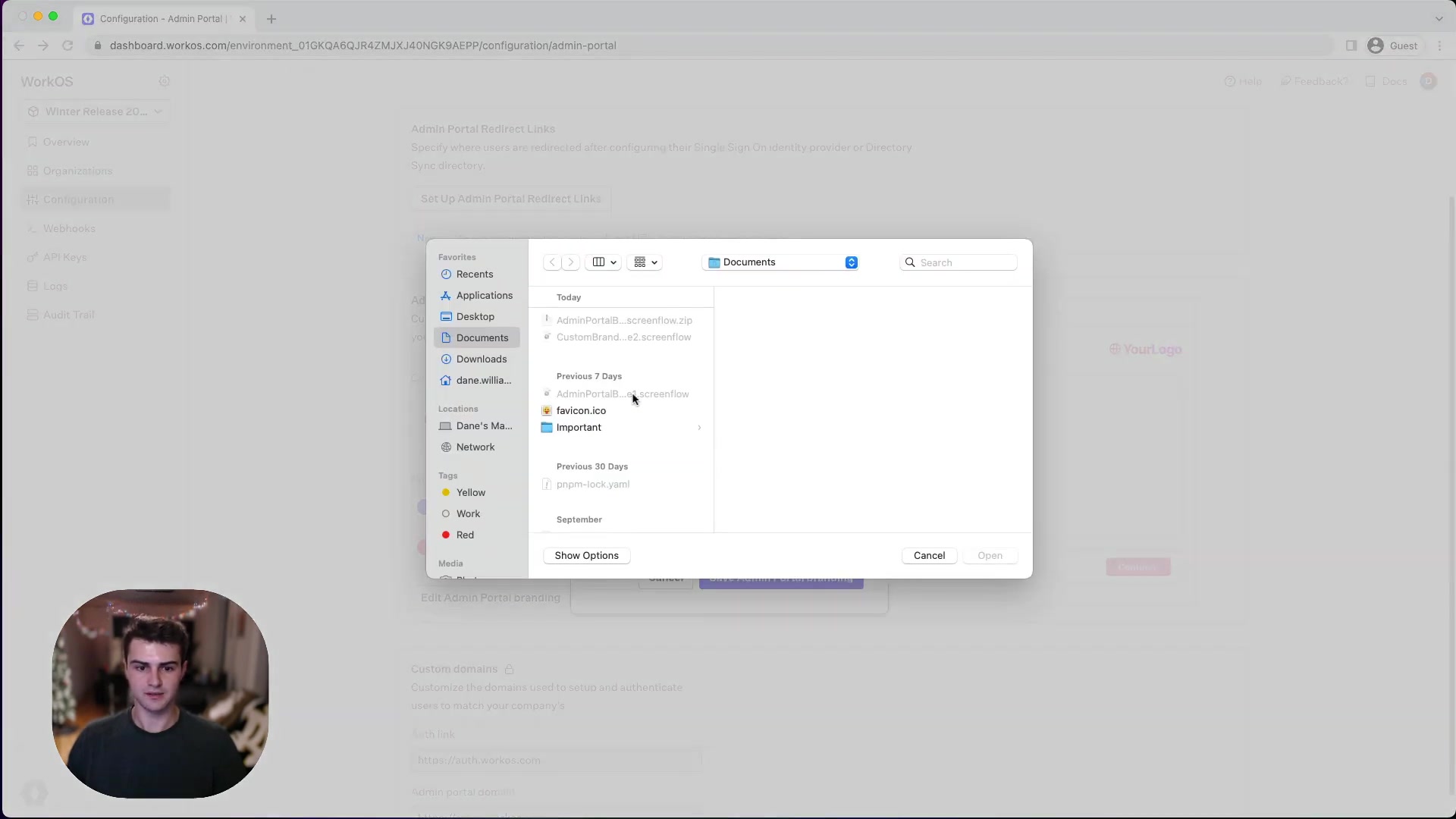This screenshot has height=819, width=1456.
Task: Go to Recents in sidebar
Action: 475,275
